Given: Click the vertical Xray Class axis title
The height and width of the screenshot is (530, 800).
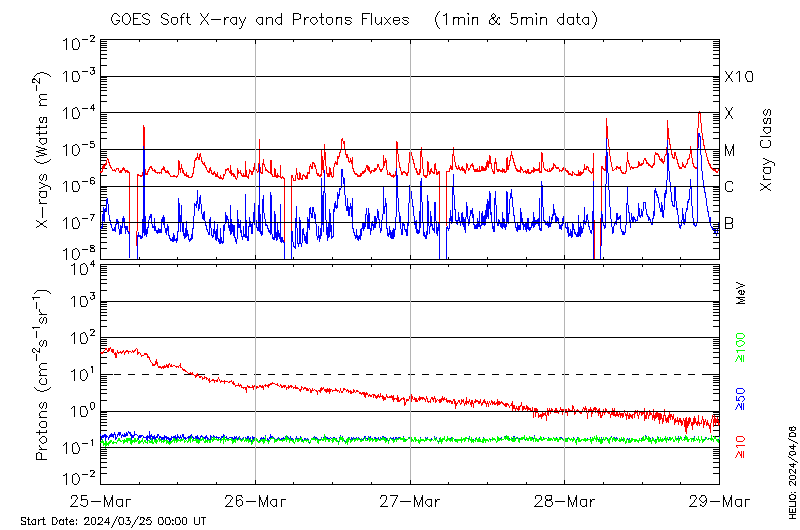Looking at the screenshot, I should pyautogui.click(x=766, y=150).
